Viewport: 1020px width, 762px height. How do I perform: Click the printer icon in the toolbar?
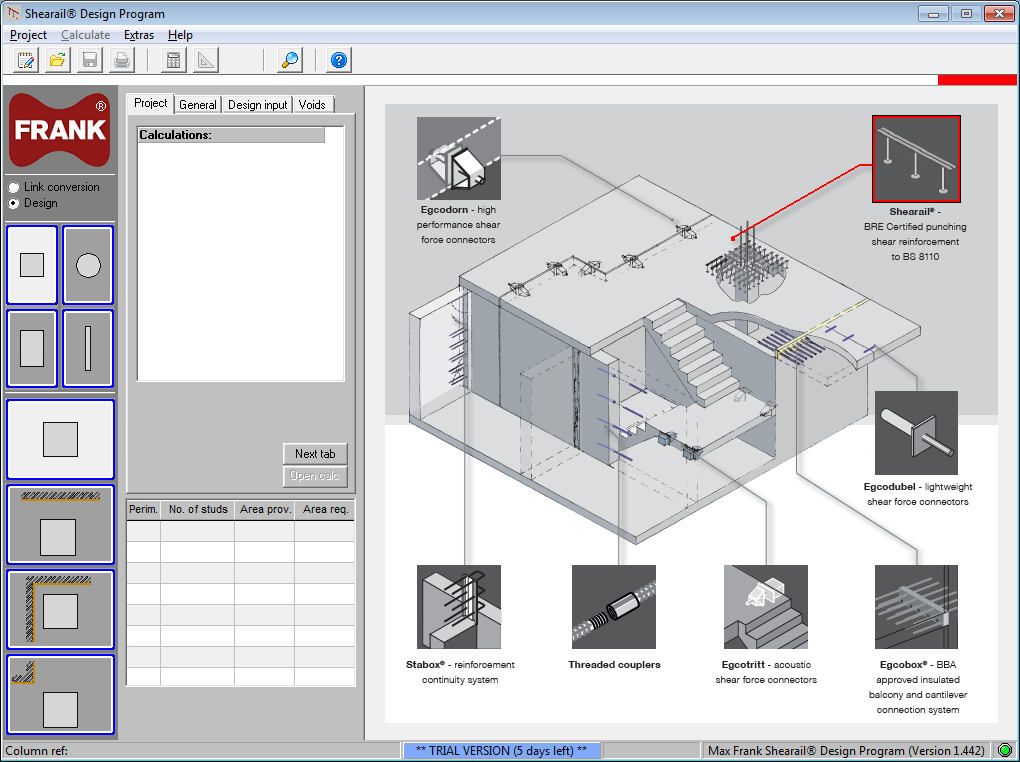point(121,59)
